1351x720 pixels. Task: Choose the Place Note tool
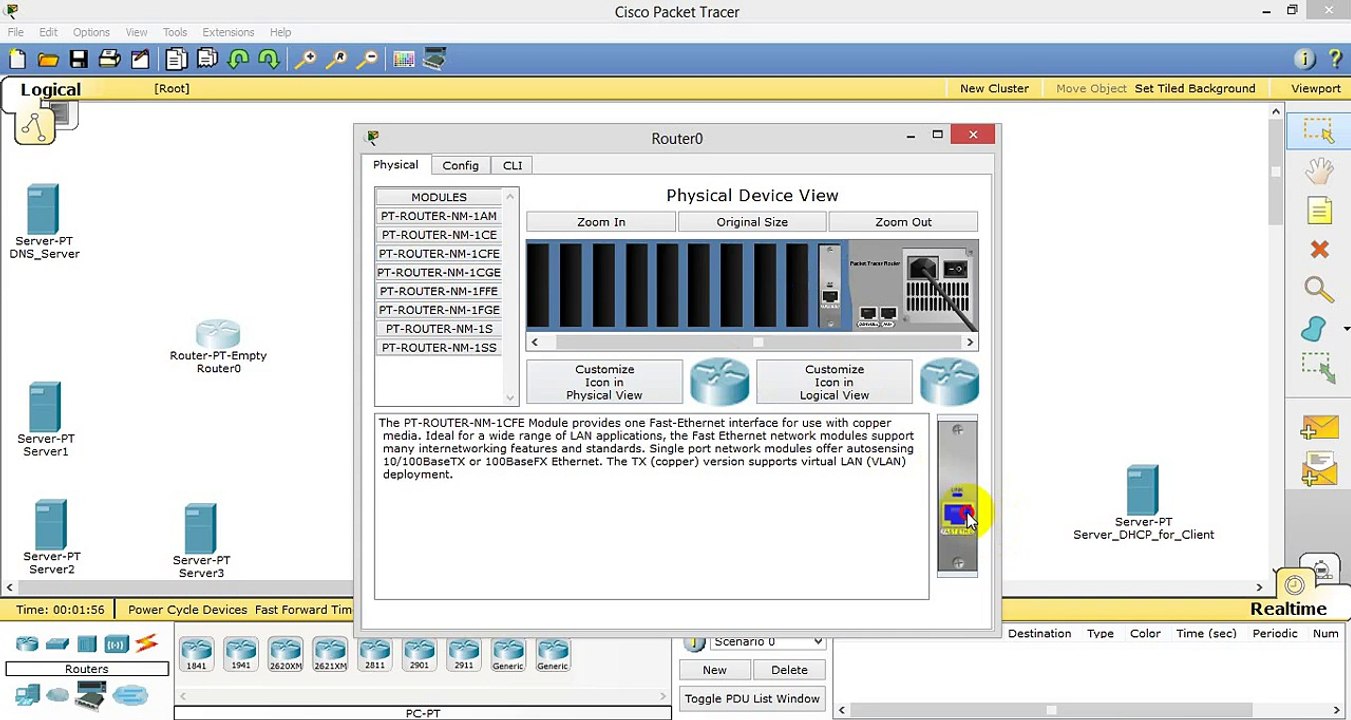1319,210
